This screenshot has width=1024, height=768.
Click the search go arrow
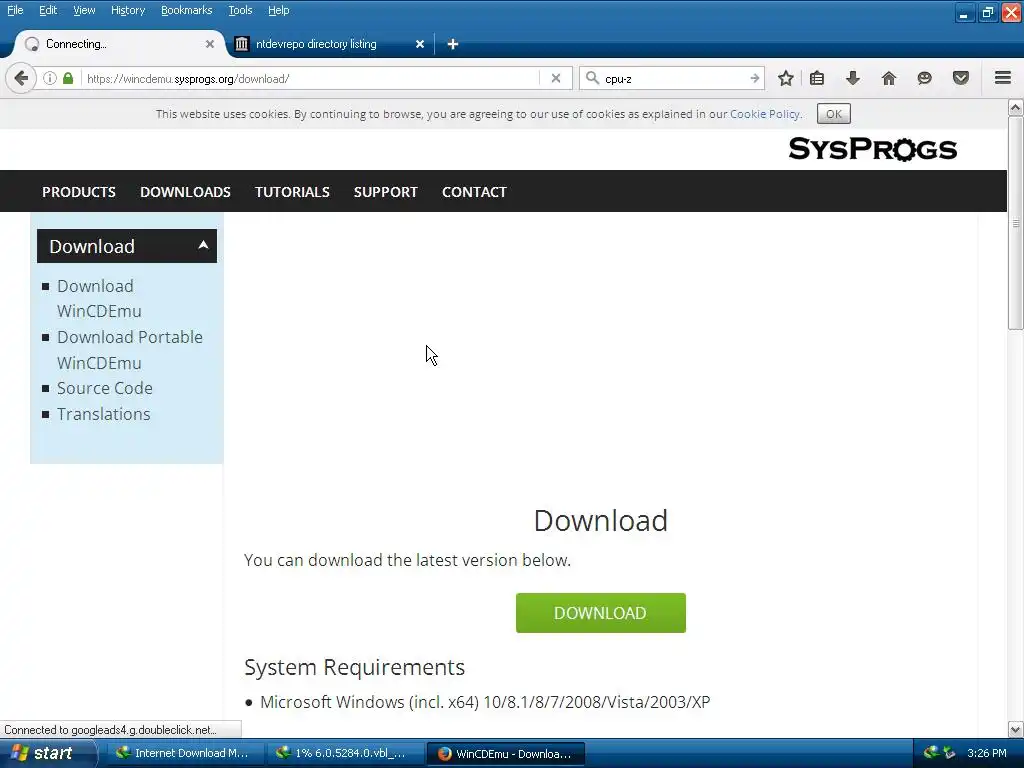click(x=754, y=78)
